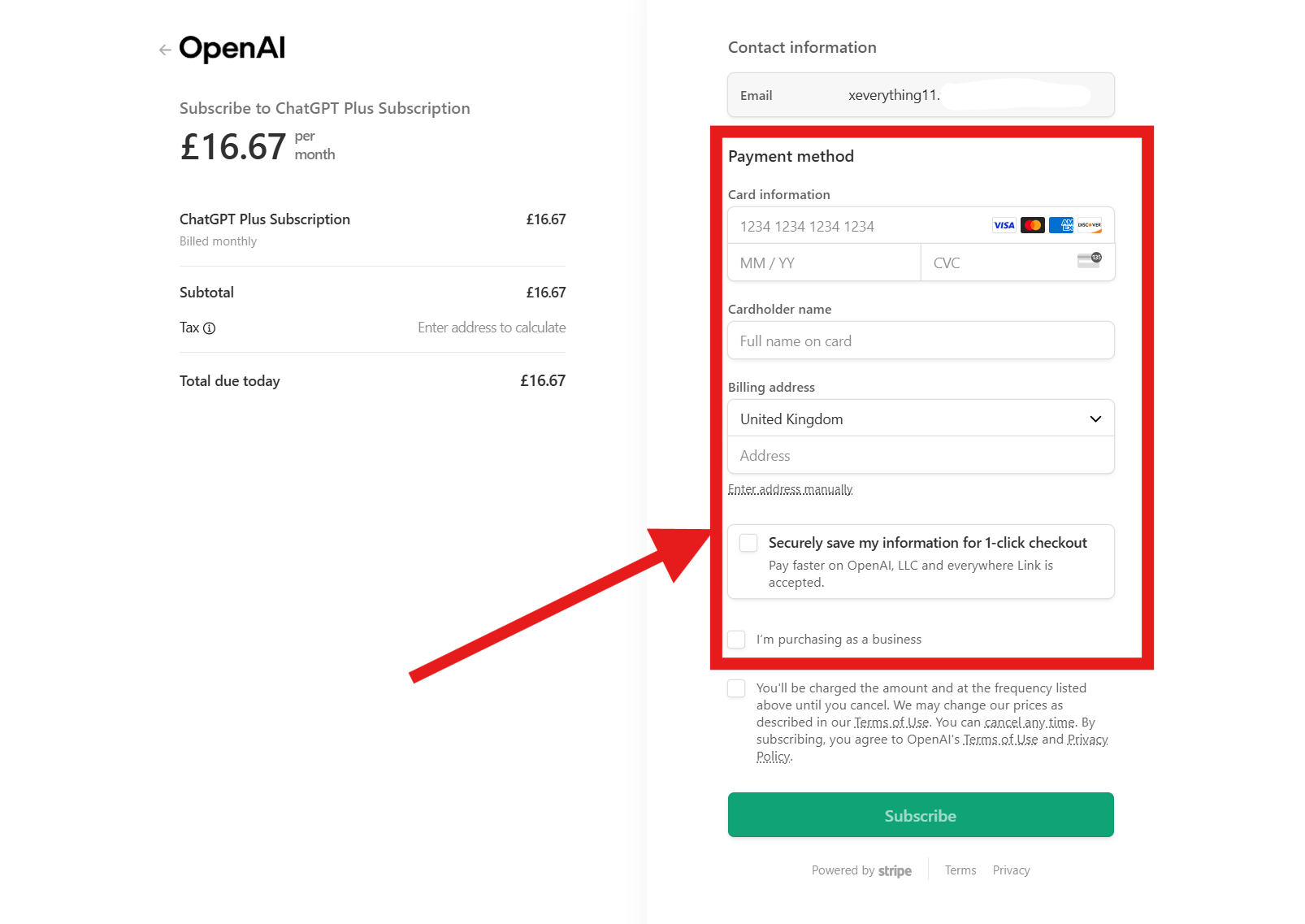Click Enter address manually link
The width and height of the screenshot is (1305, 924).
click(x=790, y=488)
